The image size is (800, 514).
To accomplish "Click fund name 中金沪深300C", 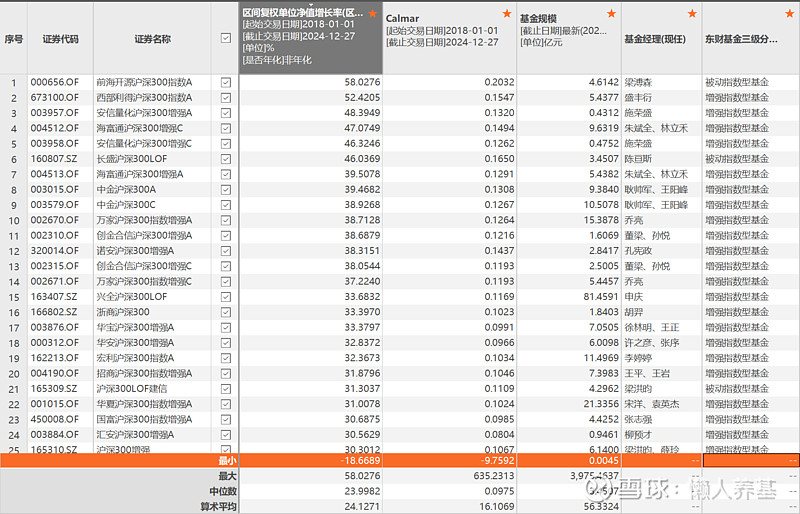I will click(126, 205).
